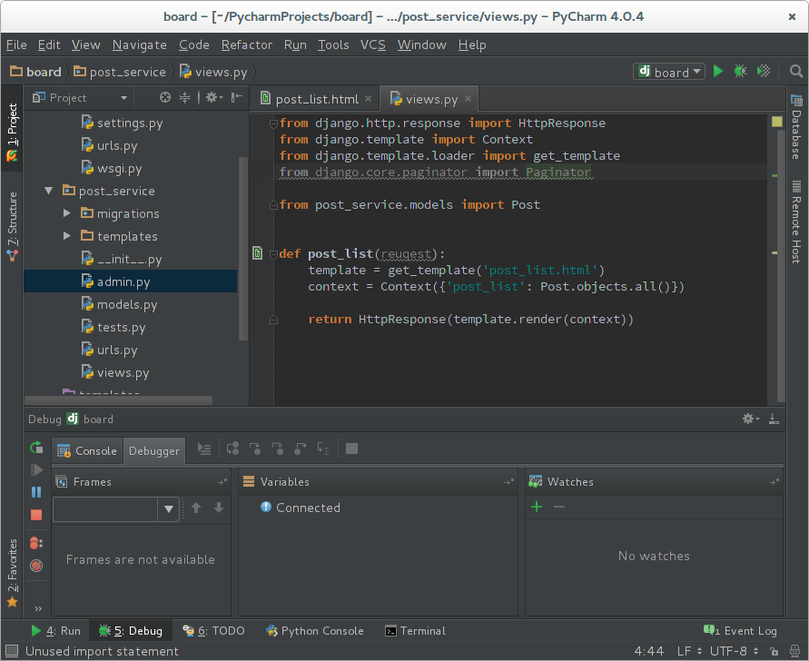Click template gutter icon beside post_list
809x661 pixels.
coord(257,253)
